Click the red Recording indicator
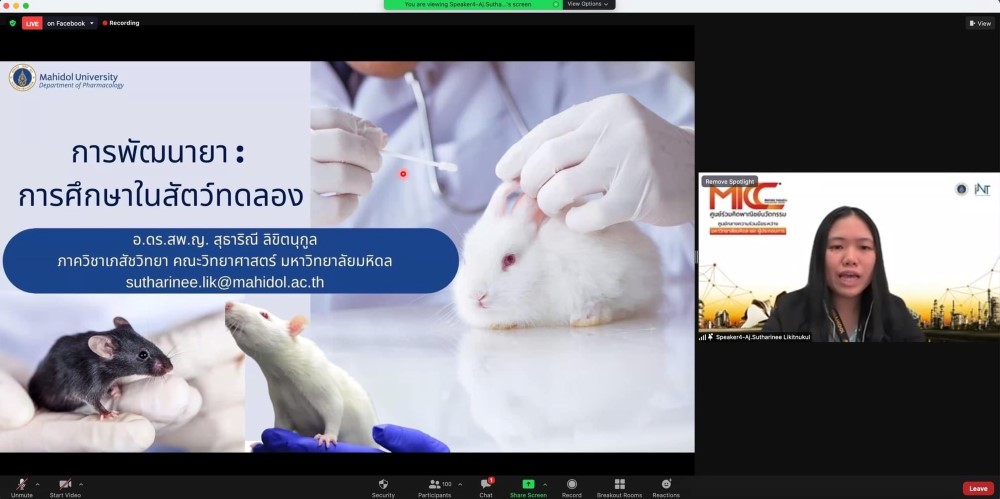The width and height of the screenshot is (1000, 499). (x=121, y=23)
